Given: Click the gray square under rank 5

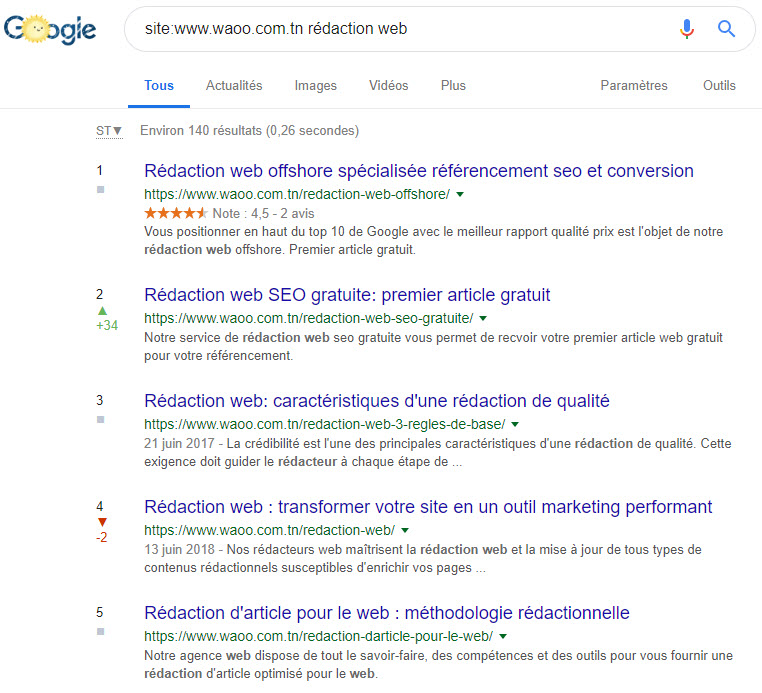Looking at the screenshot, I should click(x=101, y=631).
